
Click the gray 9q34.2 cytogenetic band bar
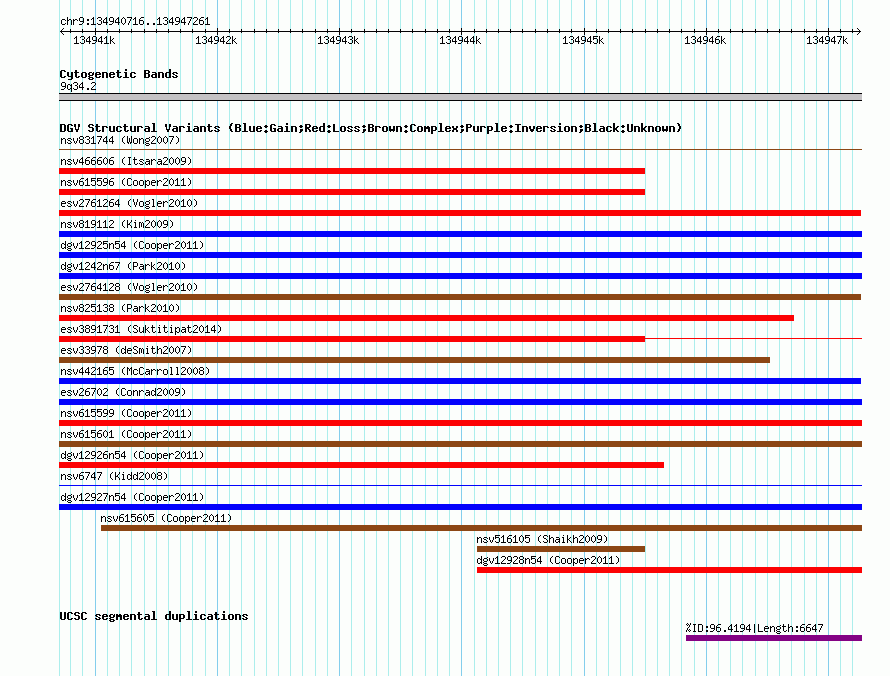pos(460,97)
